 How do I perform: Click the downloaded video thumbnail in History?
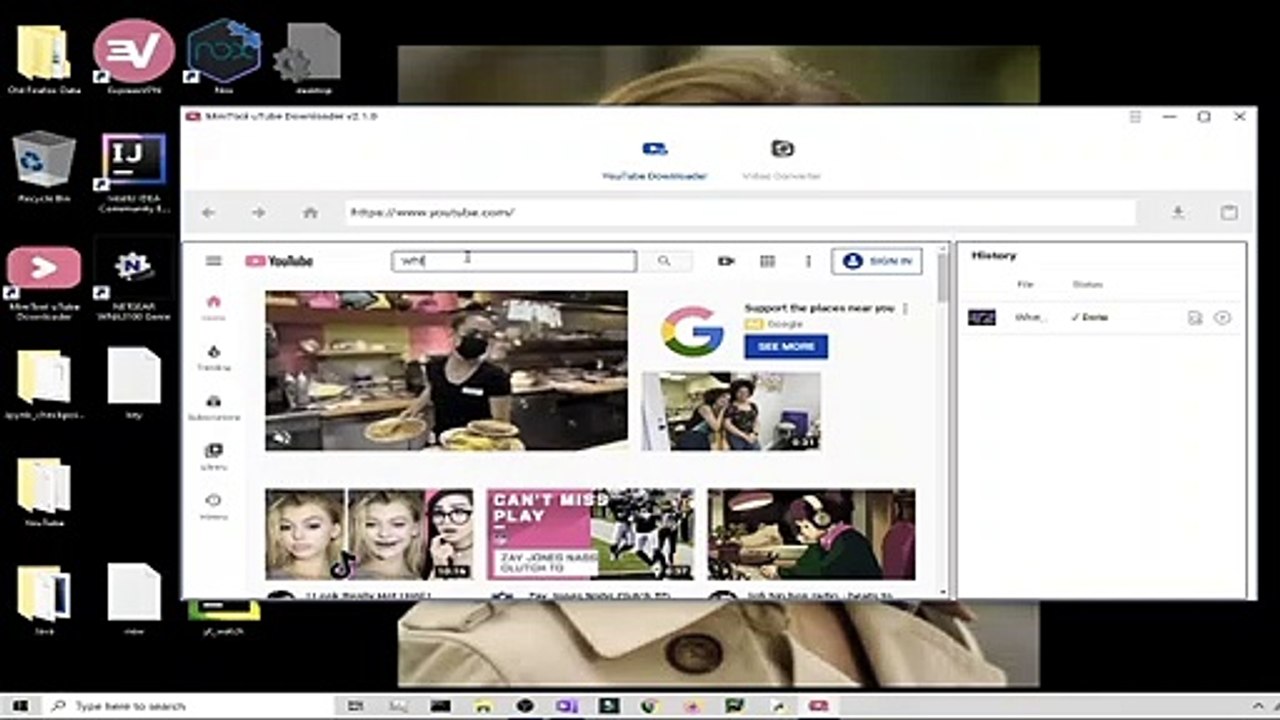(x=982, y=318)
